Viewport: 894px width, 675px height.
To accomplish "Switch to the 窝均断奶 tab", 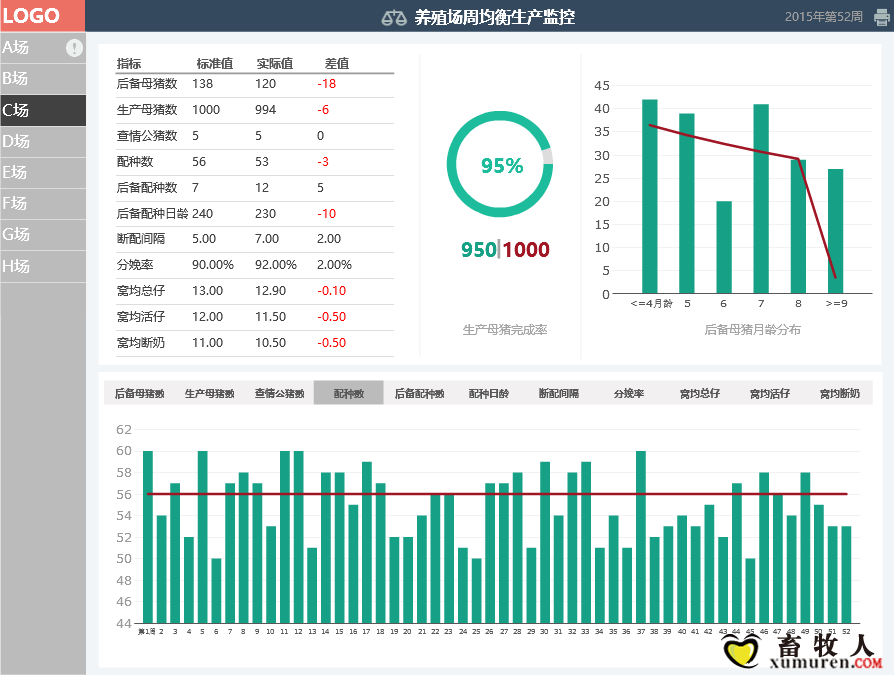I will (839, 393).
